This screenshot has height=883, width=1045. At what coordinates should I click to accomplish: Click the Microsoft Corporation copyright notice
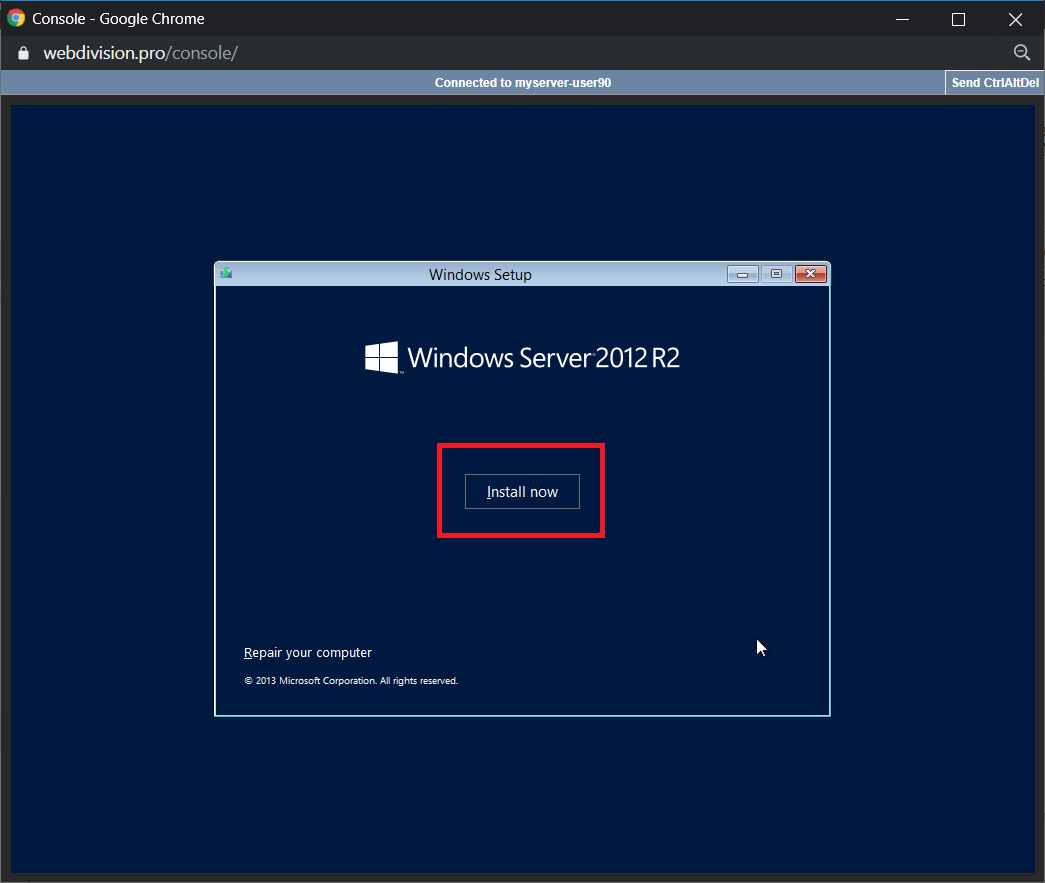(350, 681)
